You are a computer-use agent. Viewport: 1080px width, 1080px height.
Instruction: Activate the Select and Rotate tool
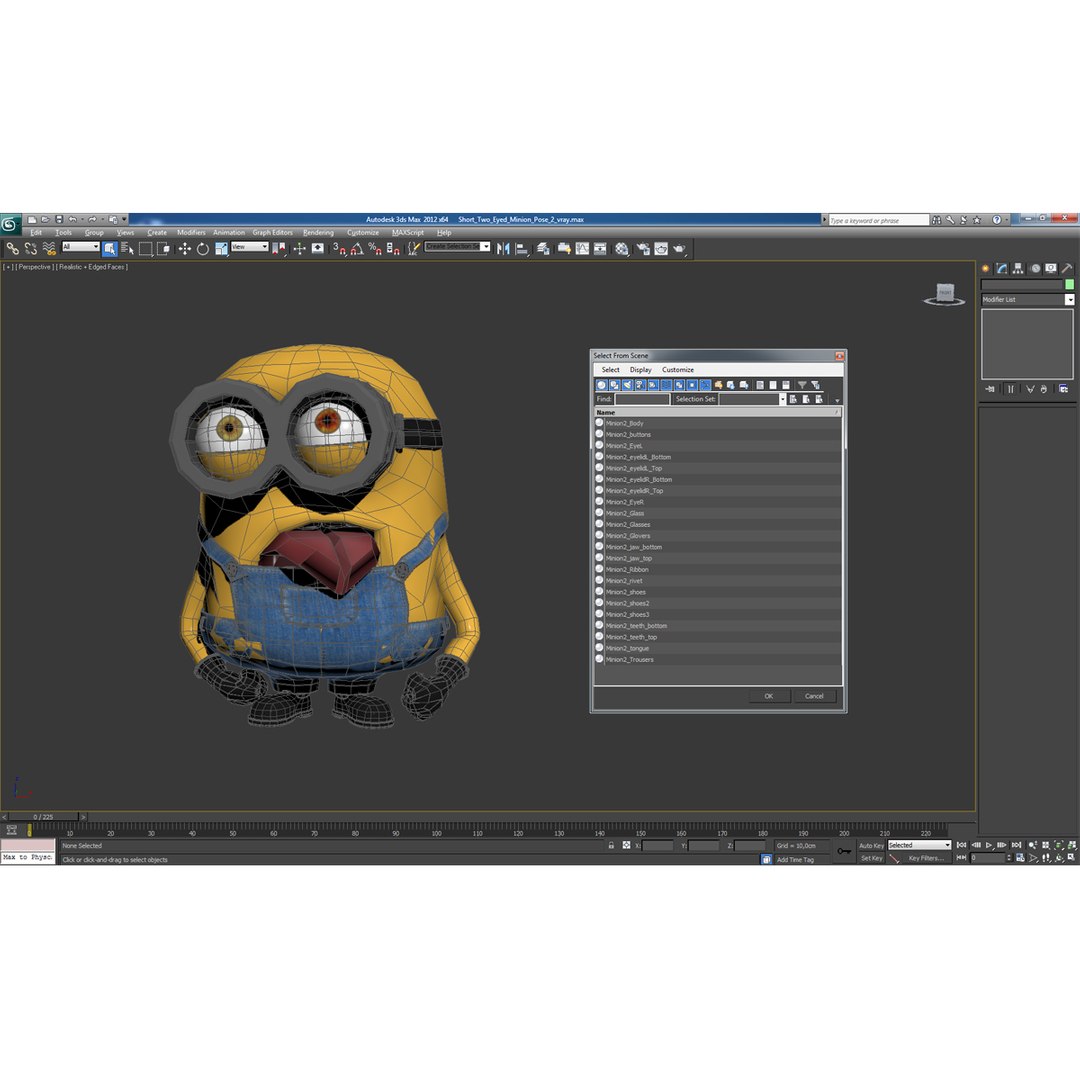202,249
